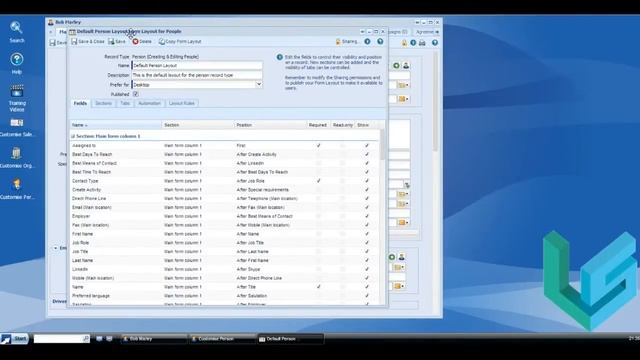Viewport: 640px width, 360px height.
Task: Switch to Default Person taskbar item
Action: pyautogui.click(x=290, y=339)
